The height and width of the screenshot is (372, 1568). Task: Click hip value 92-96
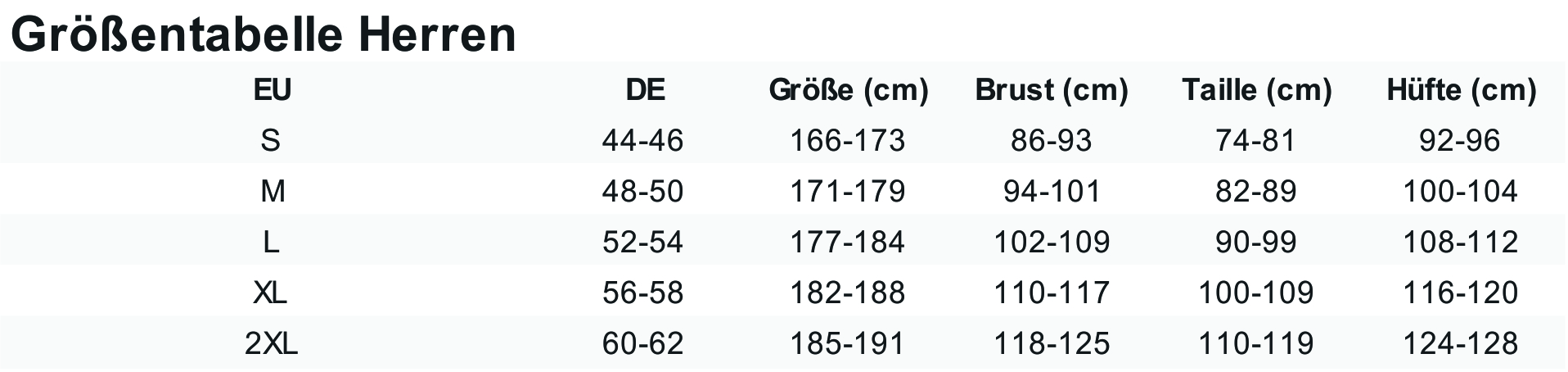[1461, 141]
